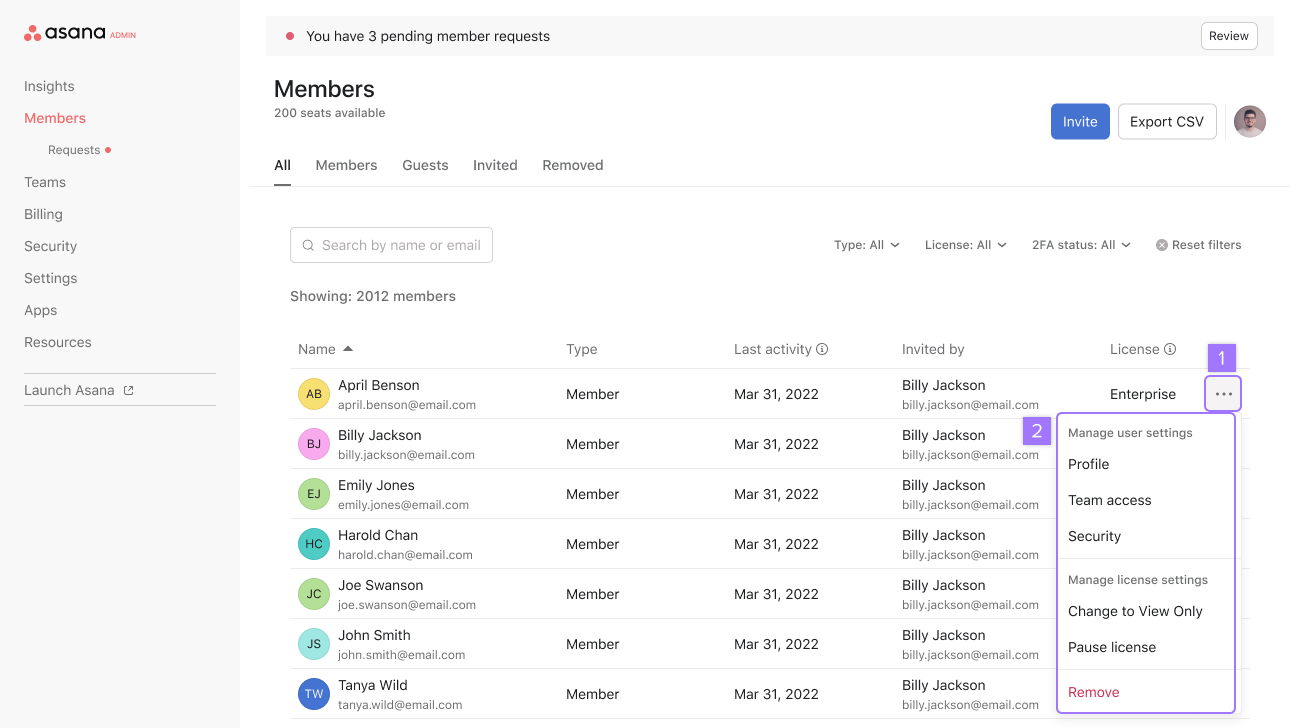Click the License column info icon

1172,348
